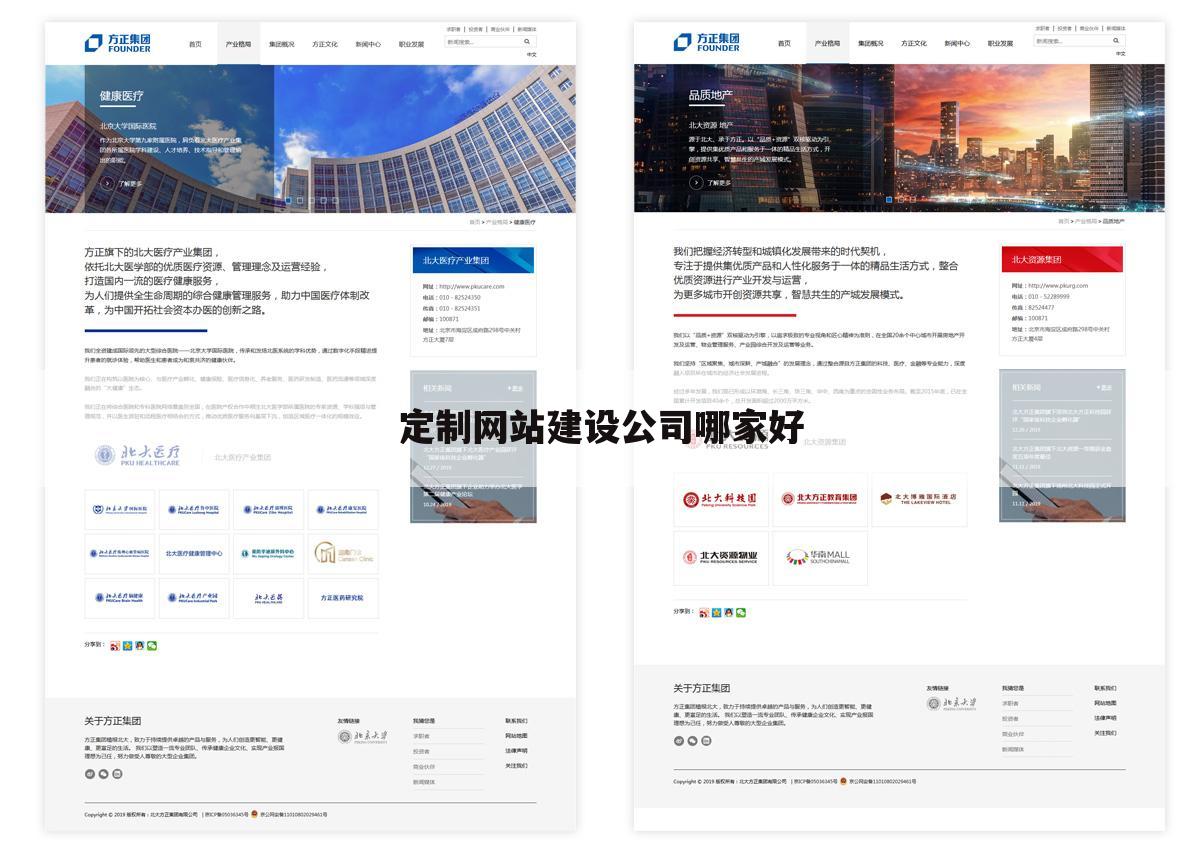Open the 北大方正教育集团 logo card
Viewport: 1200px width, 857px height.
pos(819,499)
